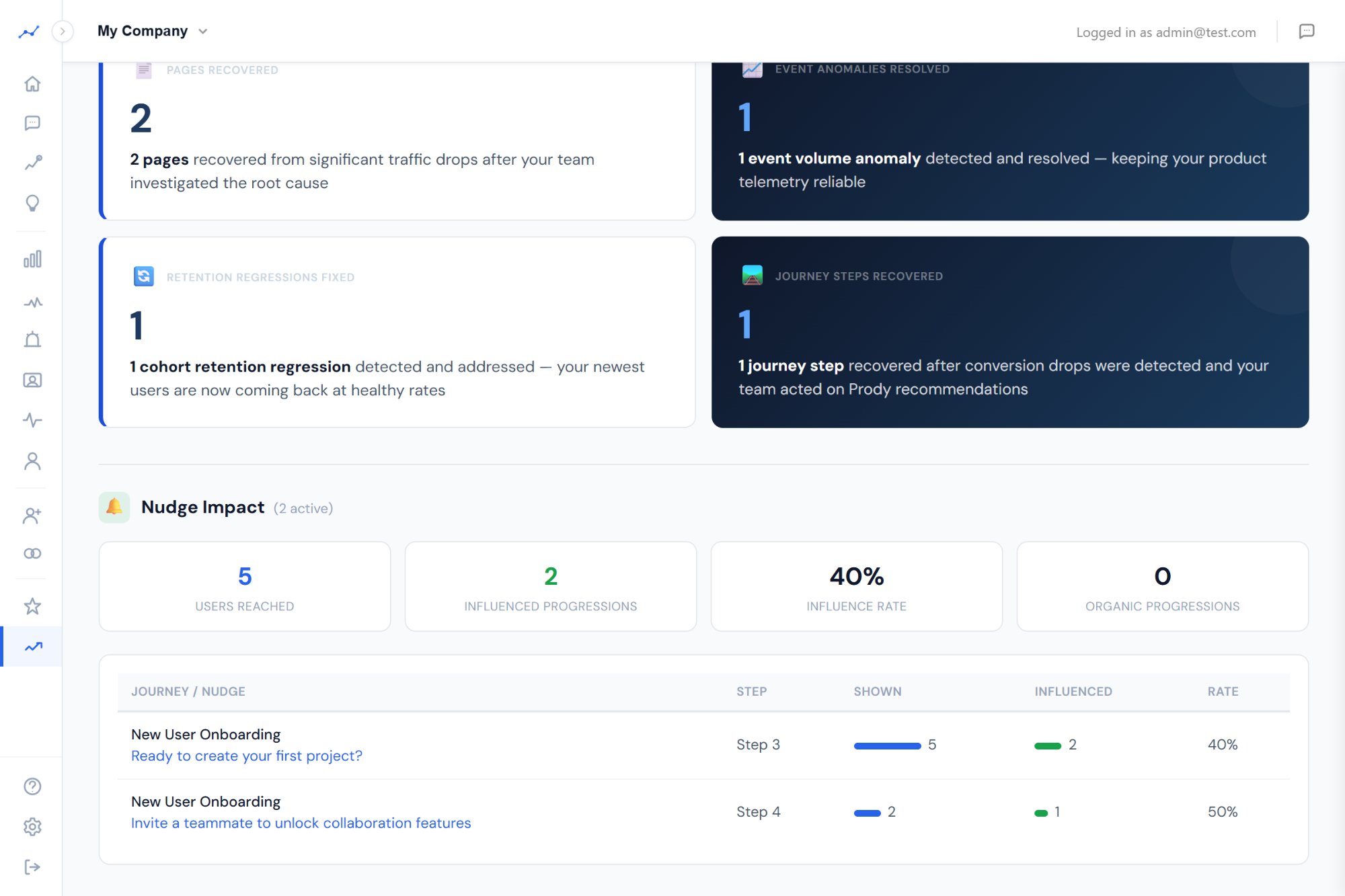Click the green Influenced bar for Step 4
The image size is (1345, 896).
[1041, 813]
